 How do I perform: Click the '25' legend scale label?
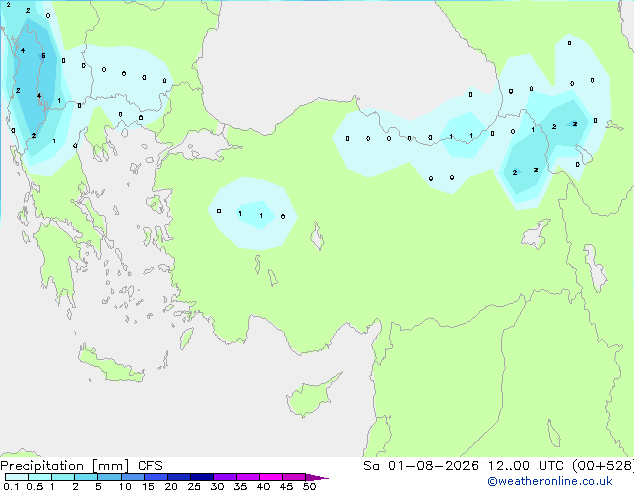point(194,486)
